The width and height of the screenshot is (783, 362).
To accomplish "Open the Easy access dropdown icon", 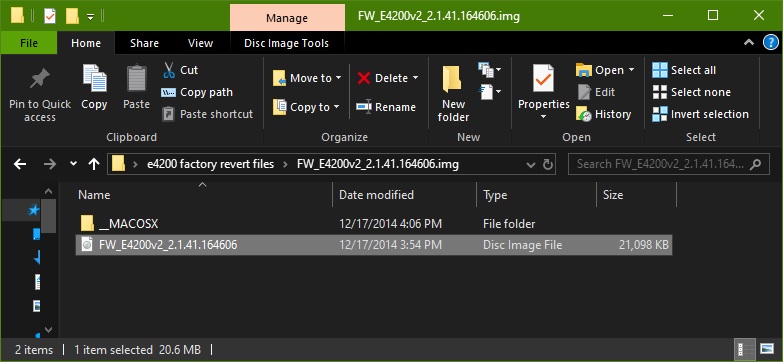I will point(489,92).
